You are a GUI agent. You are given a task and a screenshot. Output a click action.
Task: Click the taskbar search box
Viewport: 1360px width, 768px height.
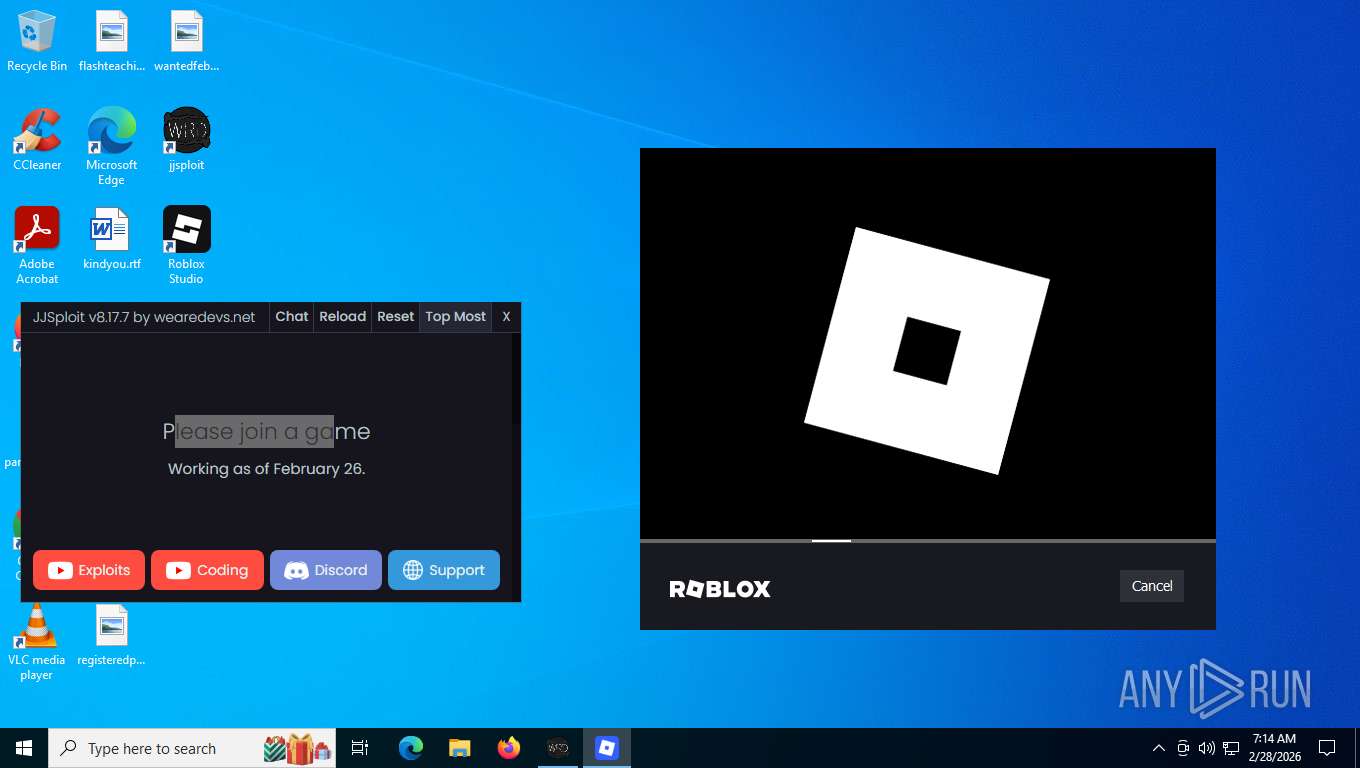pyautogui.click(x=192, y=748)
